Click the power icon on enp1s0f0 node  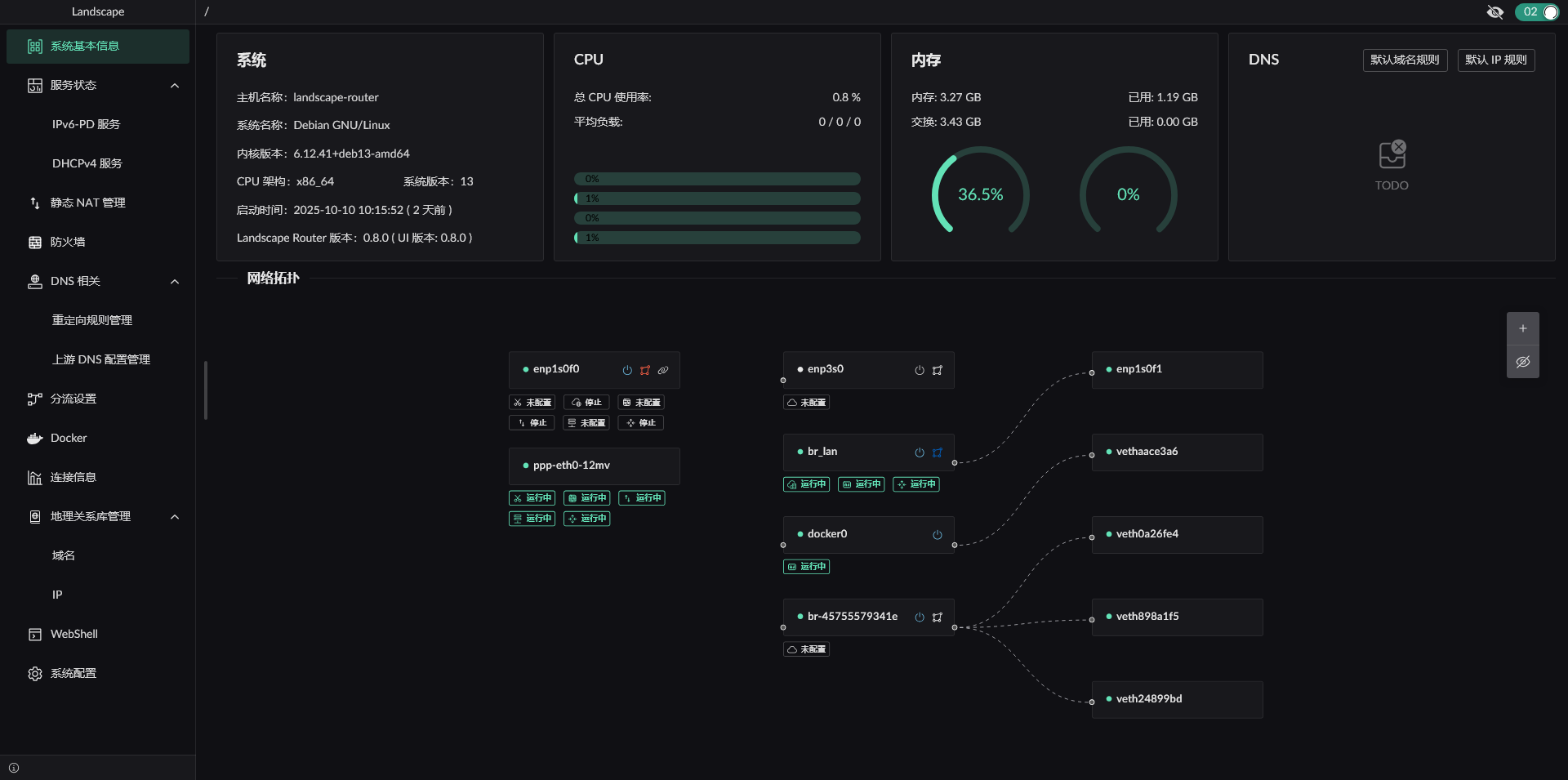click(627, 370)
